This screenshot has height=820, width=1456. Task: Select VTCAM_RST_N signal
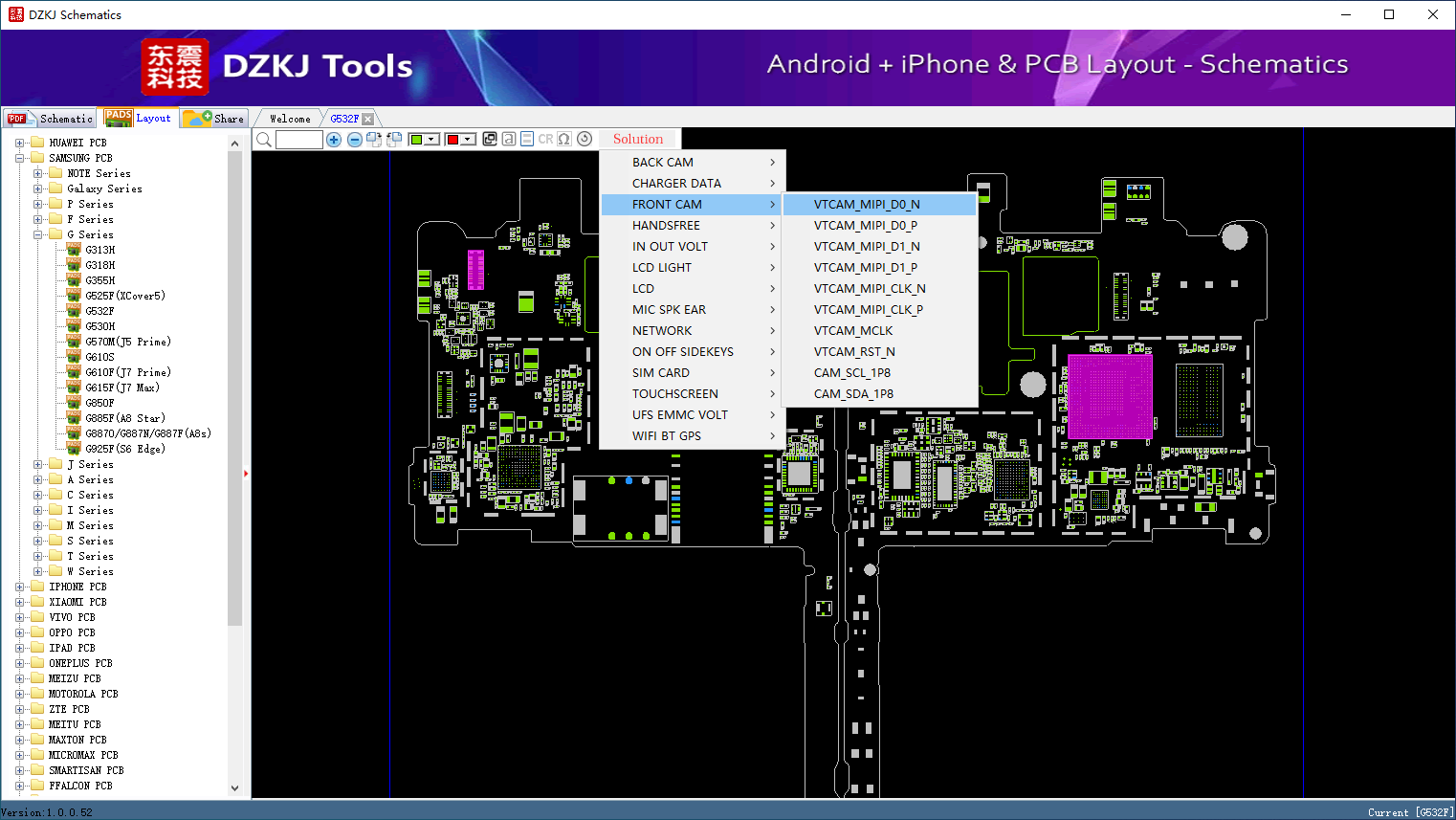(x=880, y=352)
